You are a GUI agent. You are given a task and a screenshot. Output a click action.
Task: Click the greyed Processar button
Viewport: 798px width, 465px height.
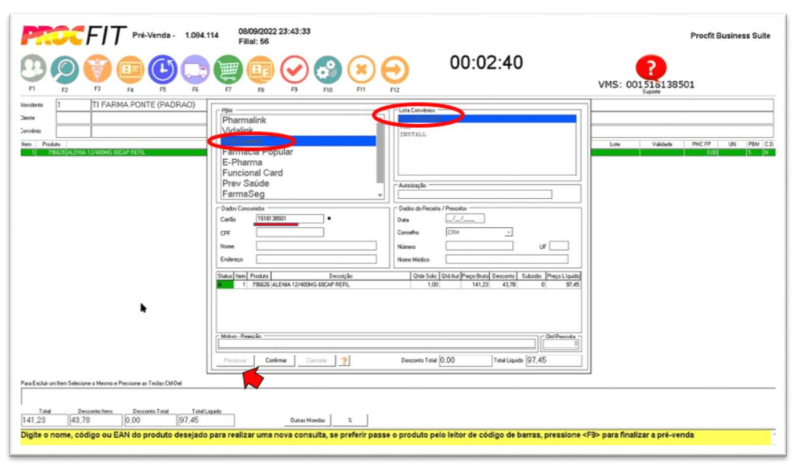coord(235,360)
